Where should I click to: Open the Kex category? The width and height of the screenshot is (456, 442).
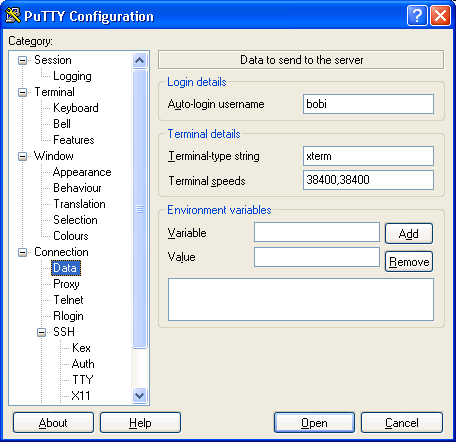pyautogui.click(x=81, y=348)
